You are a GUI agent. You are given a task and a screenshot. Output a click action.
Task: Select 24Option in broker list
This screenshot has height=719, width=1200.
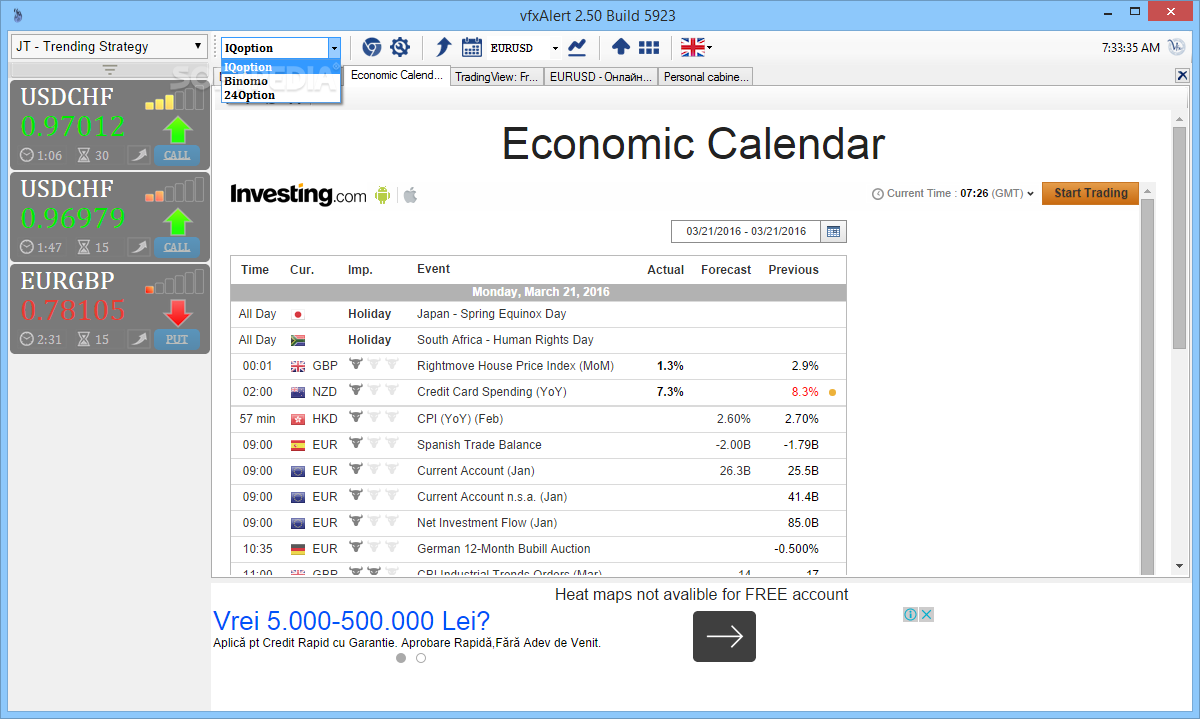281,95
